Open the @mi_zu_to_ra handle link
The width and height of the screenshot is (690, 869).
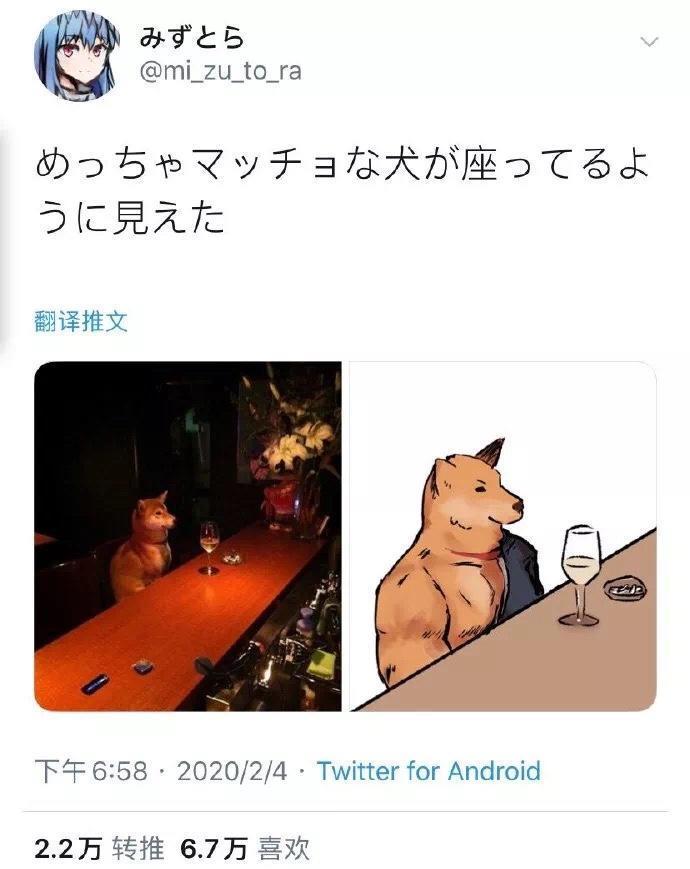coord(220,71)
